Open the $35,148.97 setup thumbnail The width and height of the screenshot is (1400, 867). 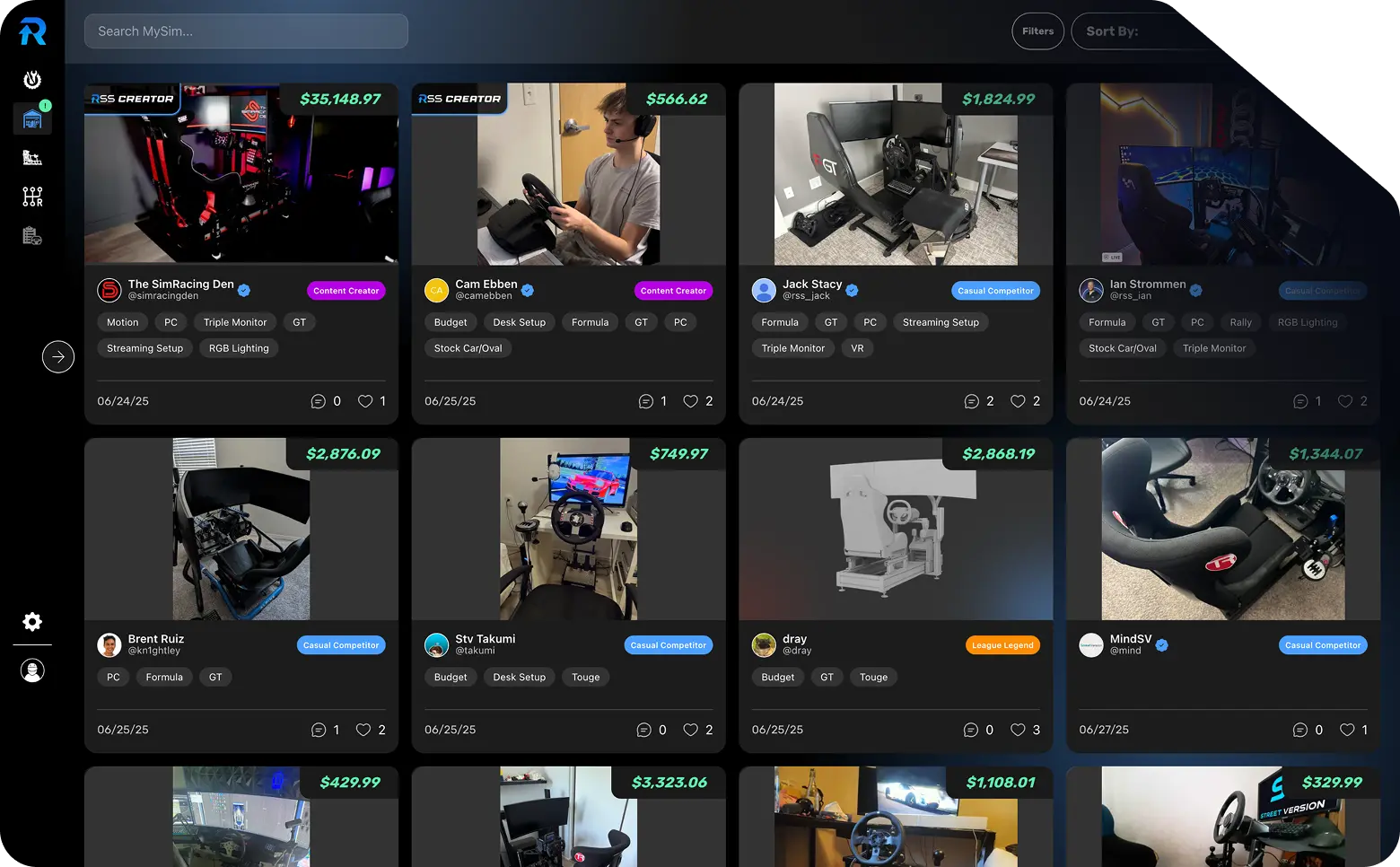tap(241, 174)
